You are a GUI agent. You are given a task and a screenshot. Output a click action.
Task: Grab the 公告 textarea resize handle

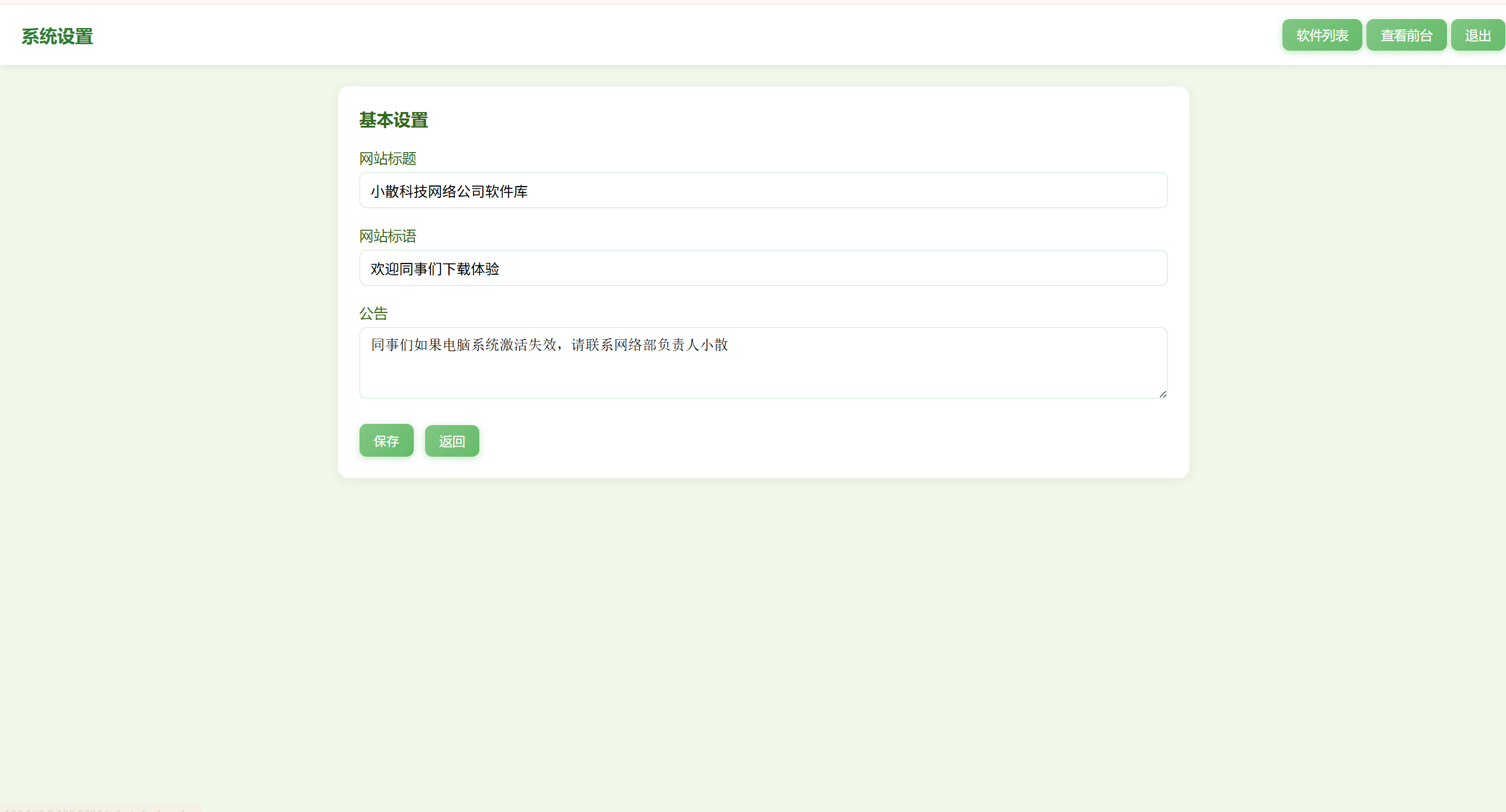click(1163, 394)
